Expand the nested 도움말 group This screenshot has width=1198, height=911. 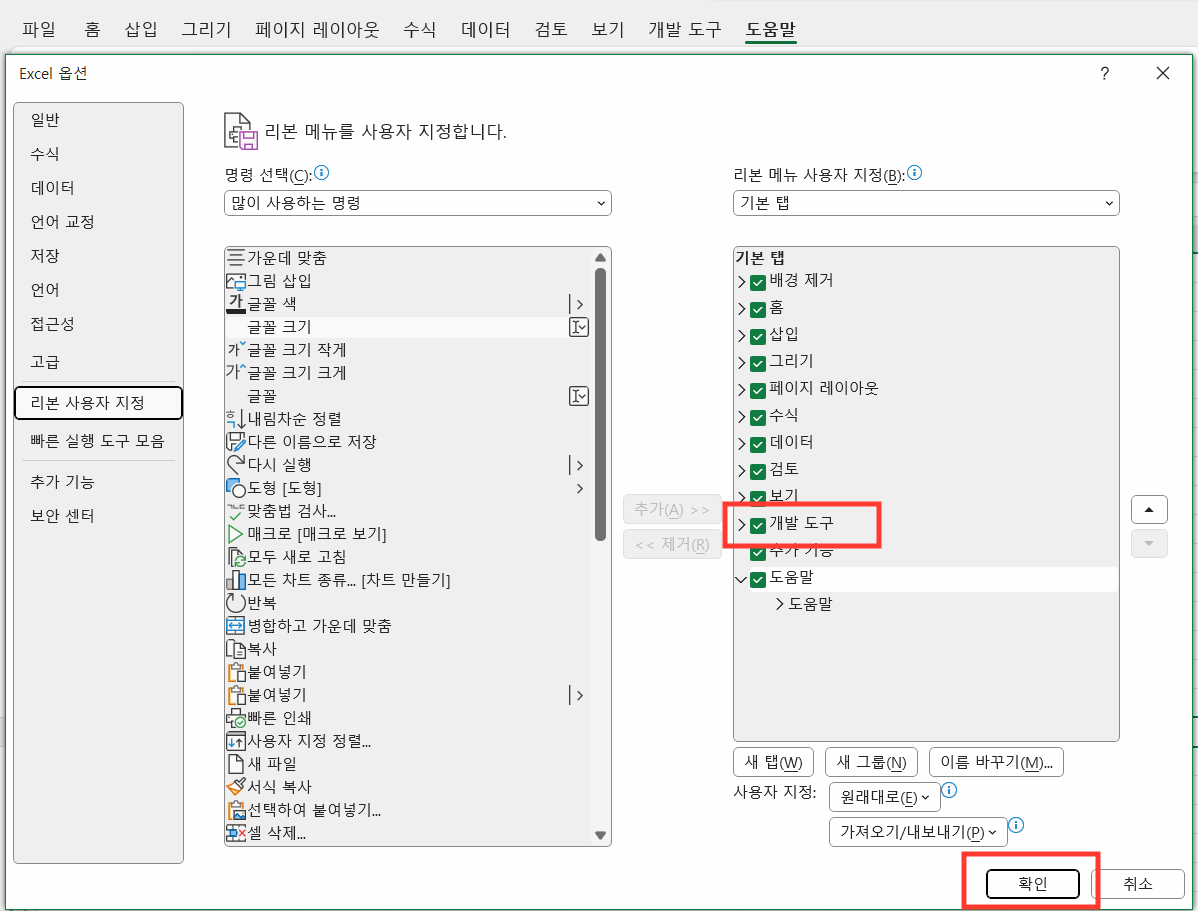tap(779, 604)
